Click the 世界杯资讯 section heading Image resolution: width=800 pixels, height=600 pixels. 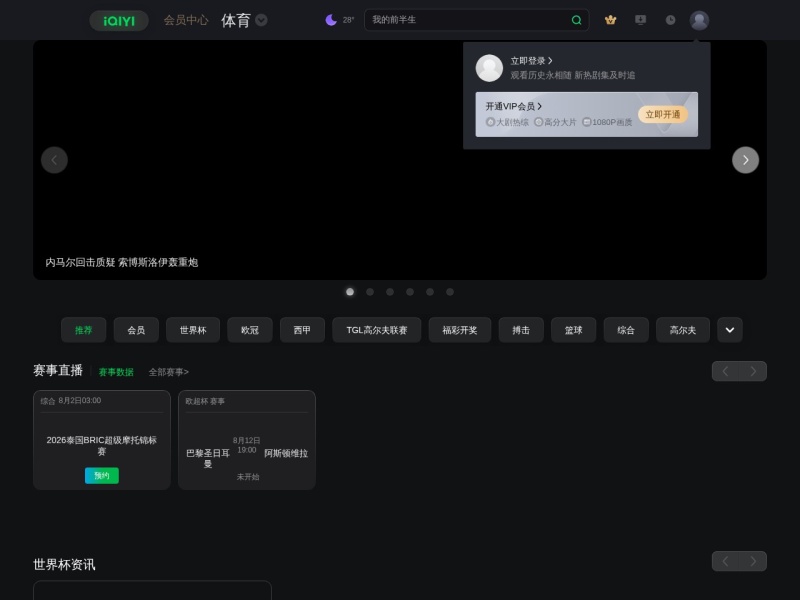click(x=64, y=564)
